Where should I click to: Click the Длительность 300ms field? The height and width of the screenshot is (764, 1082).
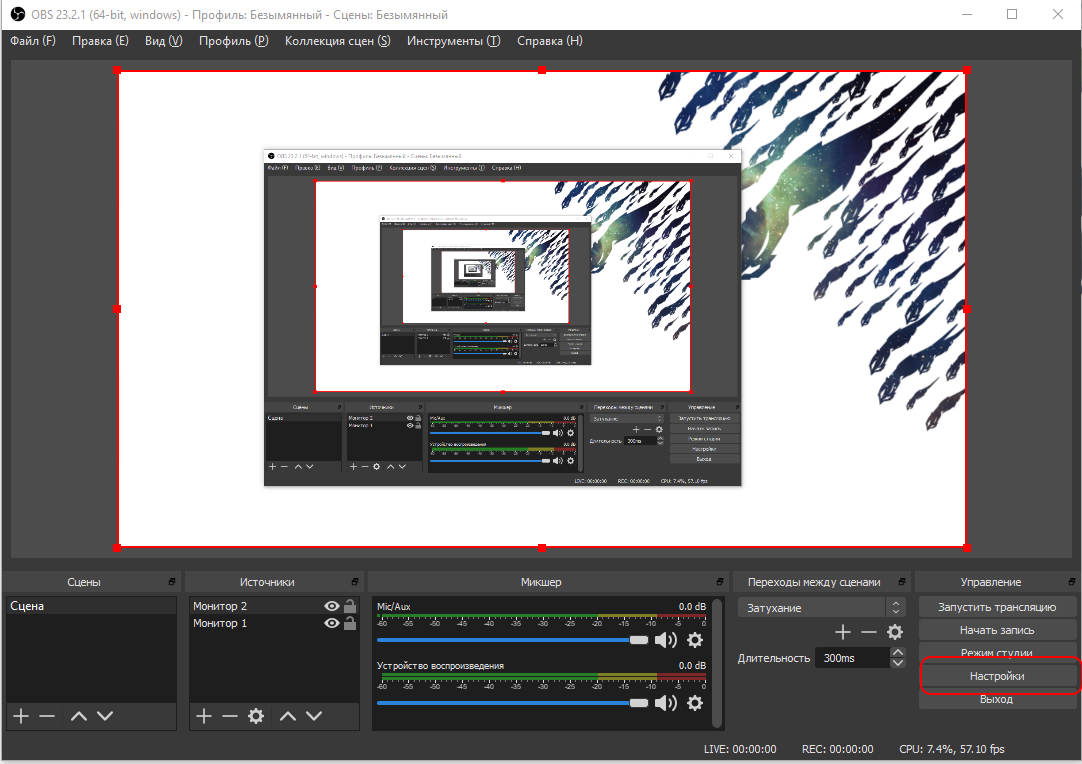coord(852,658)
